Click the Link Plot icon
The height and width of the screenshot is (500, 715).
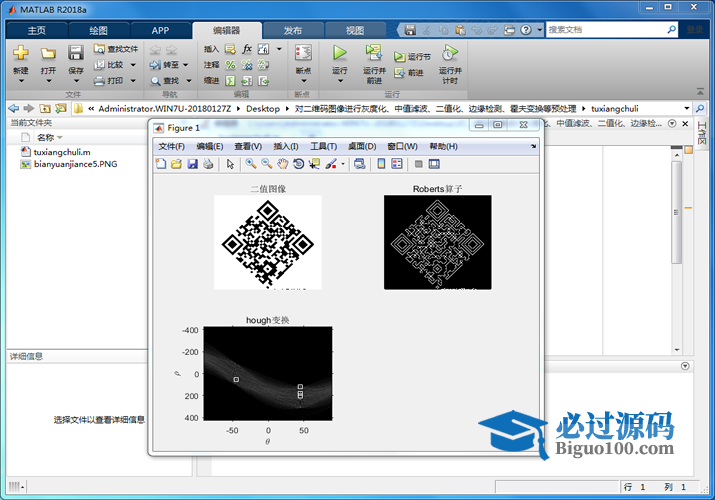click(x=360, y=164)
